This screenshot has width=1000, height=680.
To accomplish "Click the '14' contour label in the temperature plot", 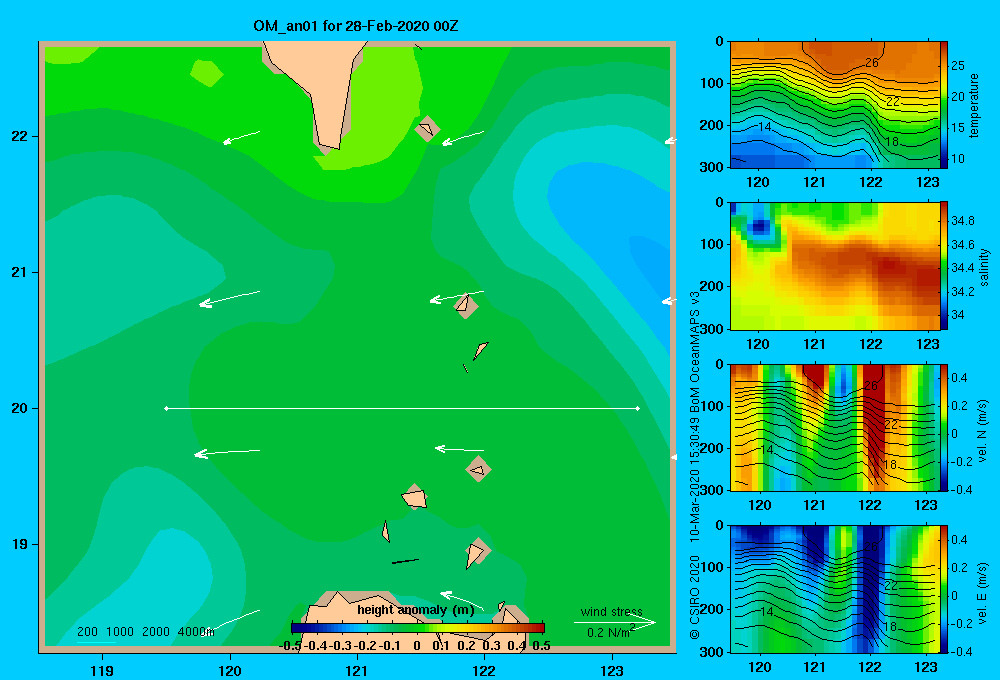I will [764, 127].
